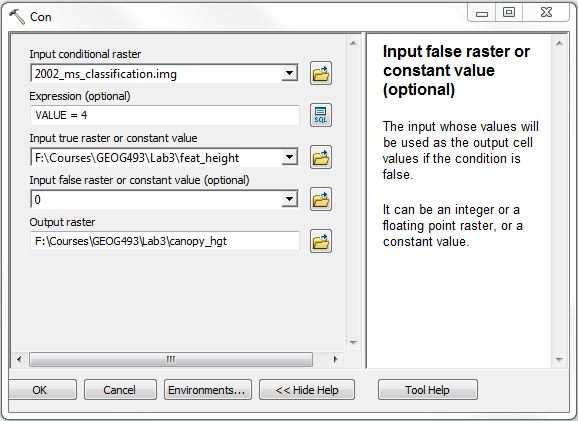Click the horizontal scrollbar thumb

(x=171, y=359)
